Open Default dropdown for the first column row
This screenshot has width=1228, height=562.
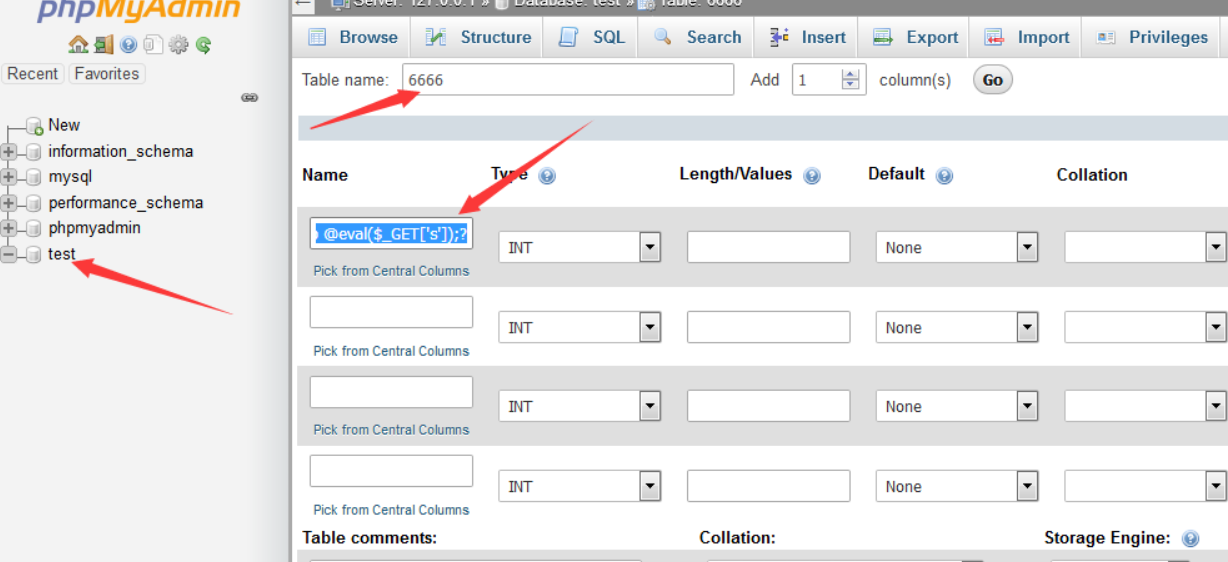pos(957,247)
